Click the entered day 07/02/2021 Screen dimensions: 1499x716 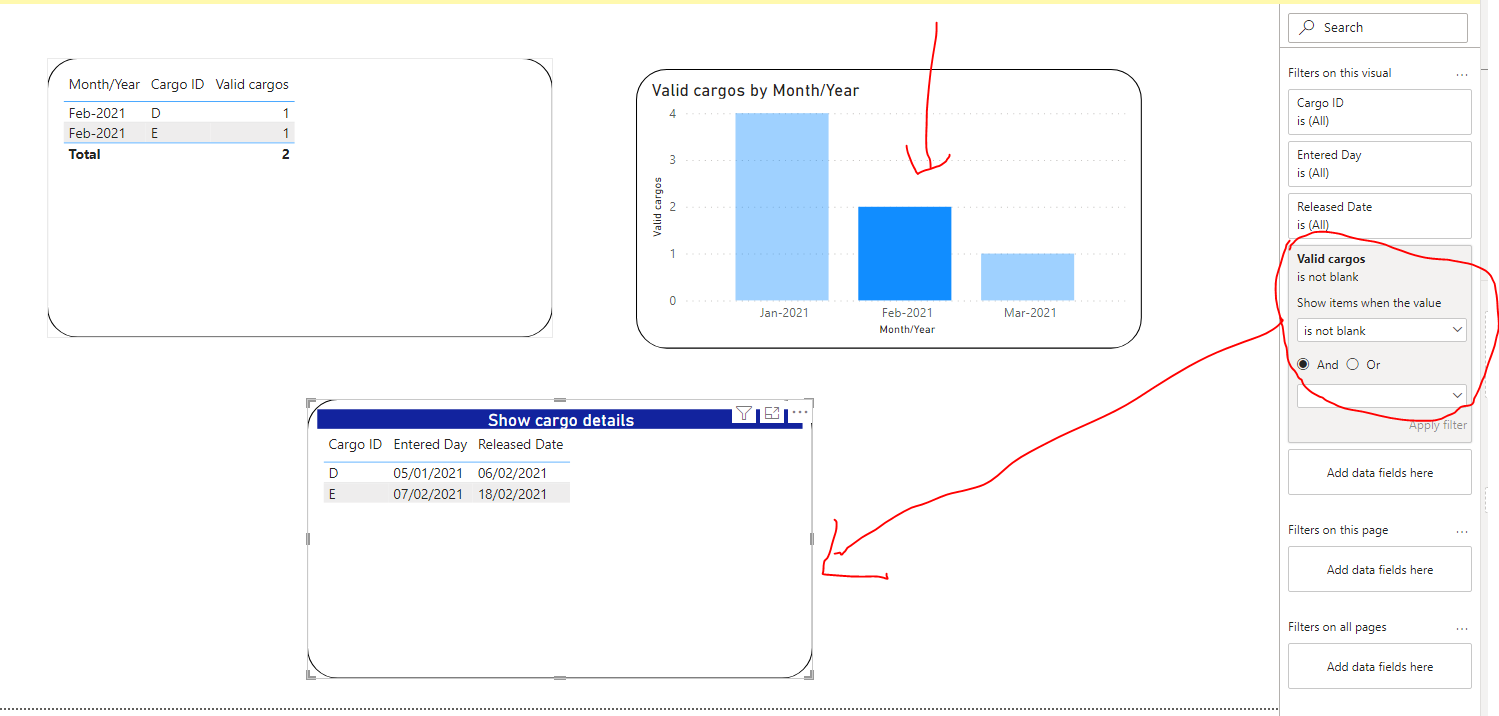point(428,493)
